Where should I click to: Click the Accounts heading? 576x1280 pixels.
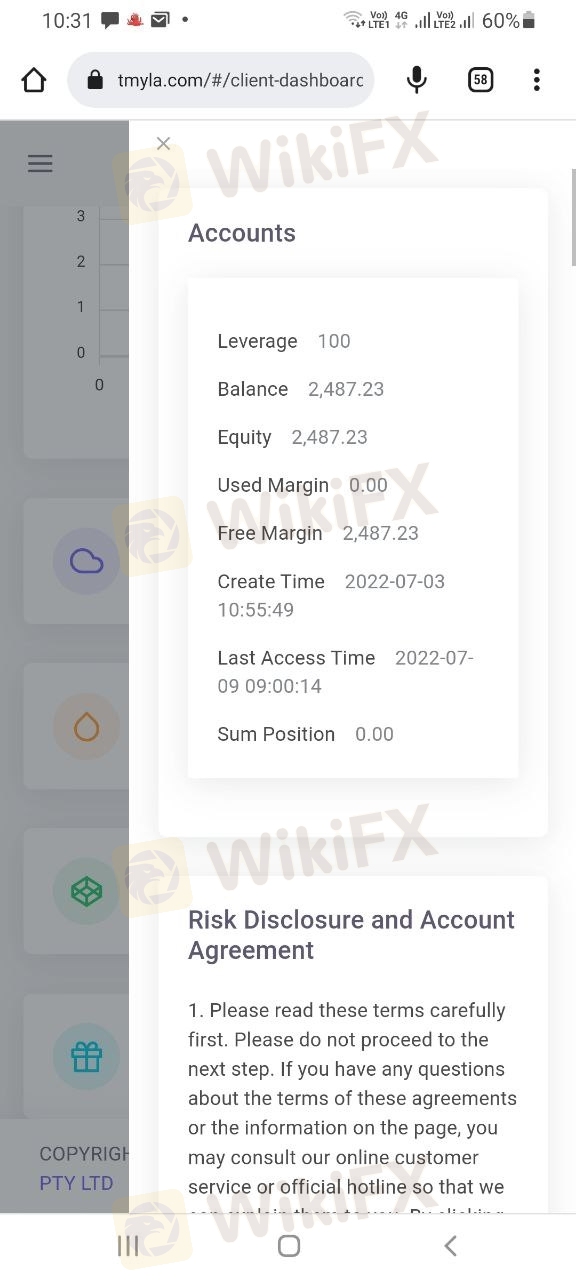click(242, 233)
